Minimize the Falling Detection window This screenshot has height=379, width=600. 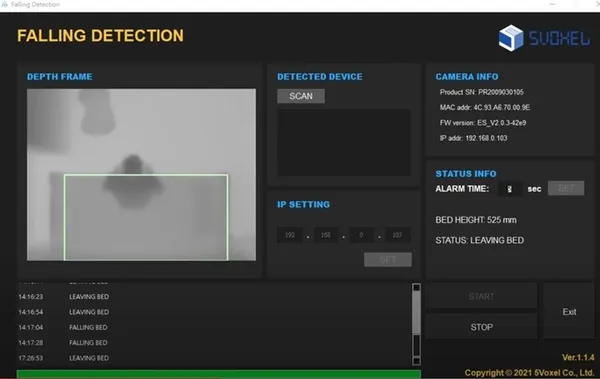(x=552, y=4)
